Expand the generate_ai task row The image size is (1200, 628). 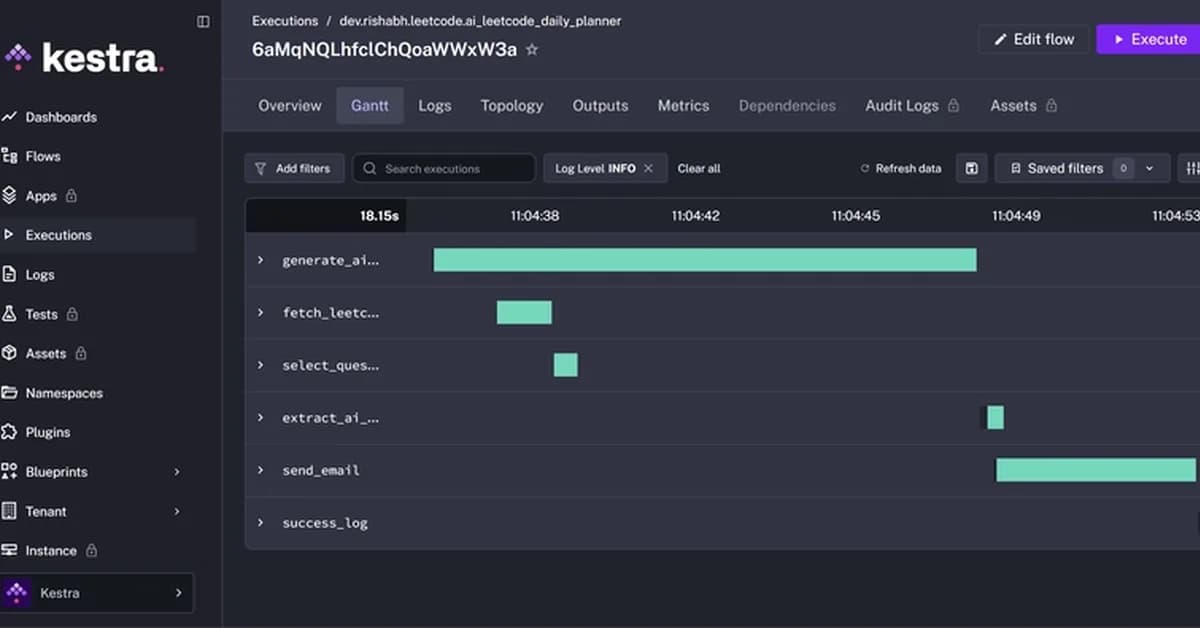(260, 260)
